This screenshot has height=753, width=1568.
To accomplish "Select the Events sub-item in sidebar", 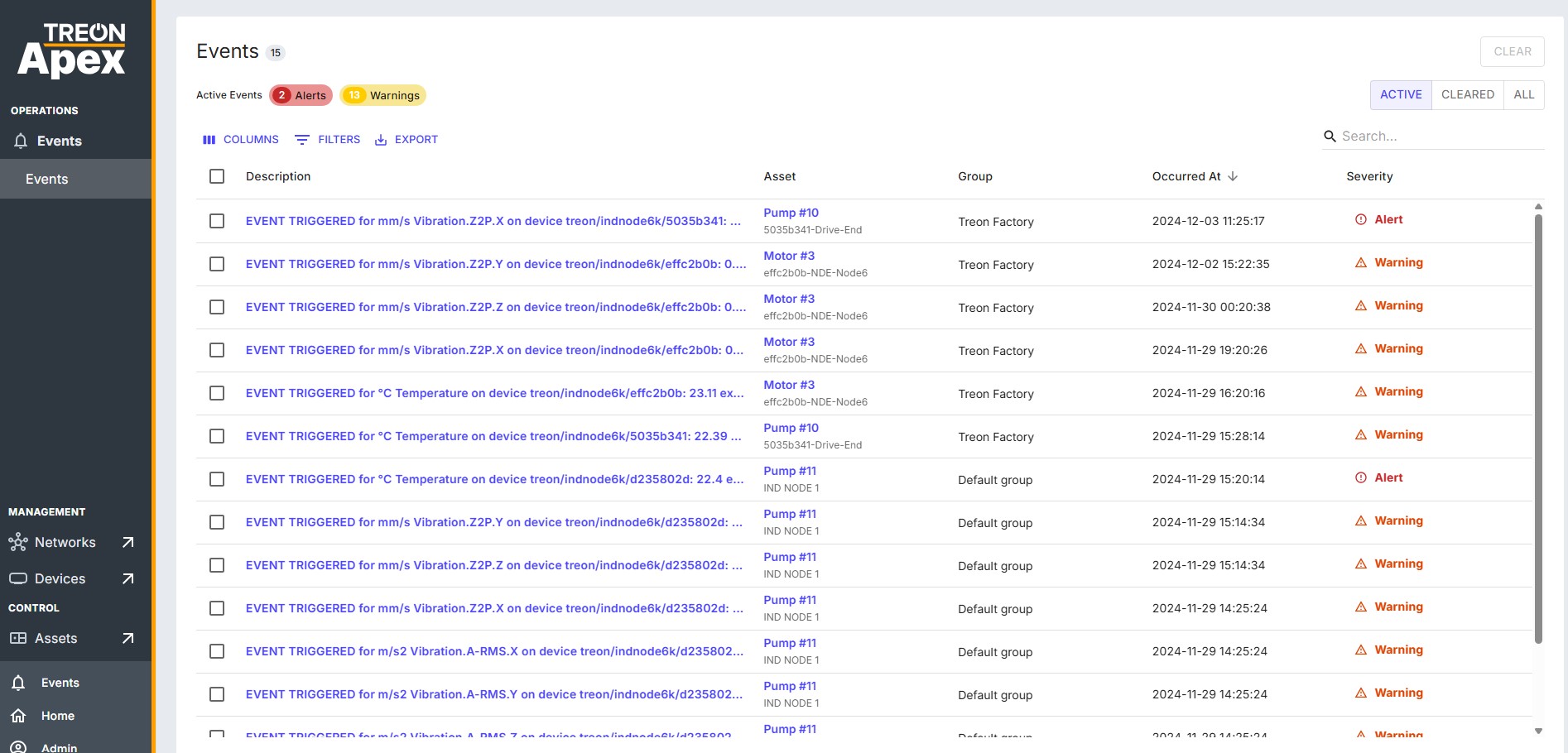I will tap(75, 179).
